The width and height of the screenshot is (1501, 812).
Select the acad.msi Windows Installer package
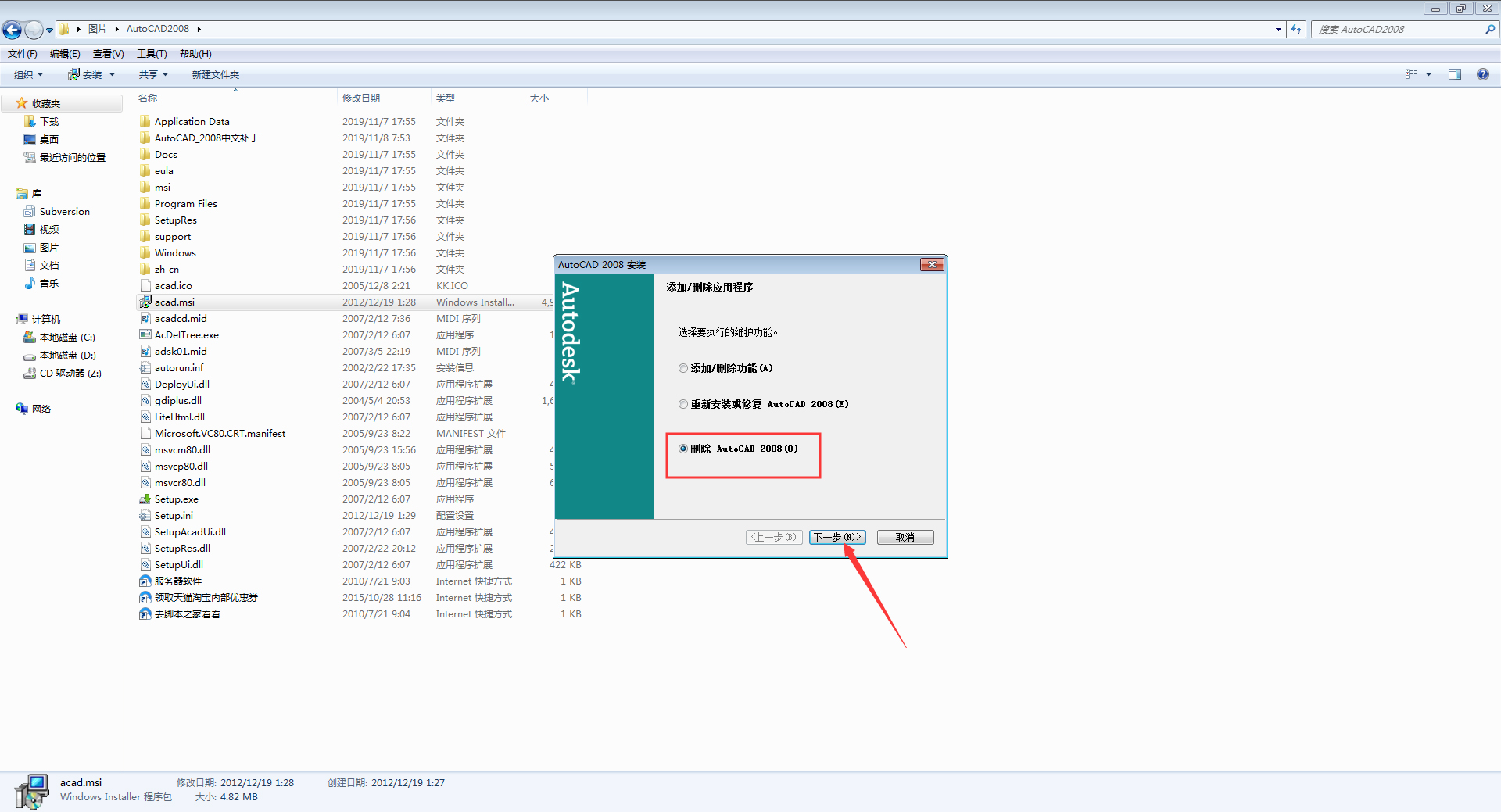click(174, 302)
